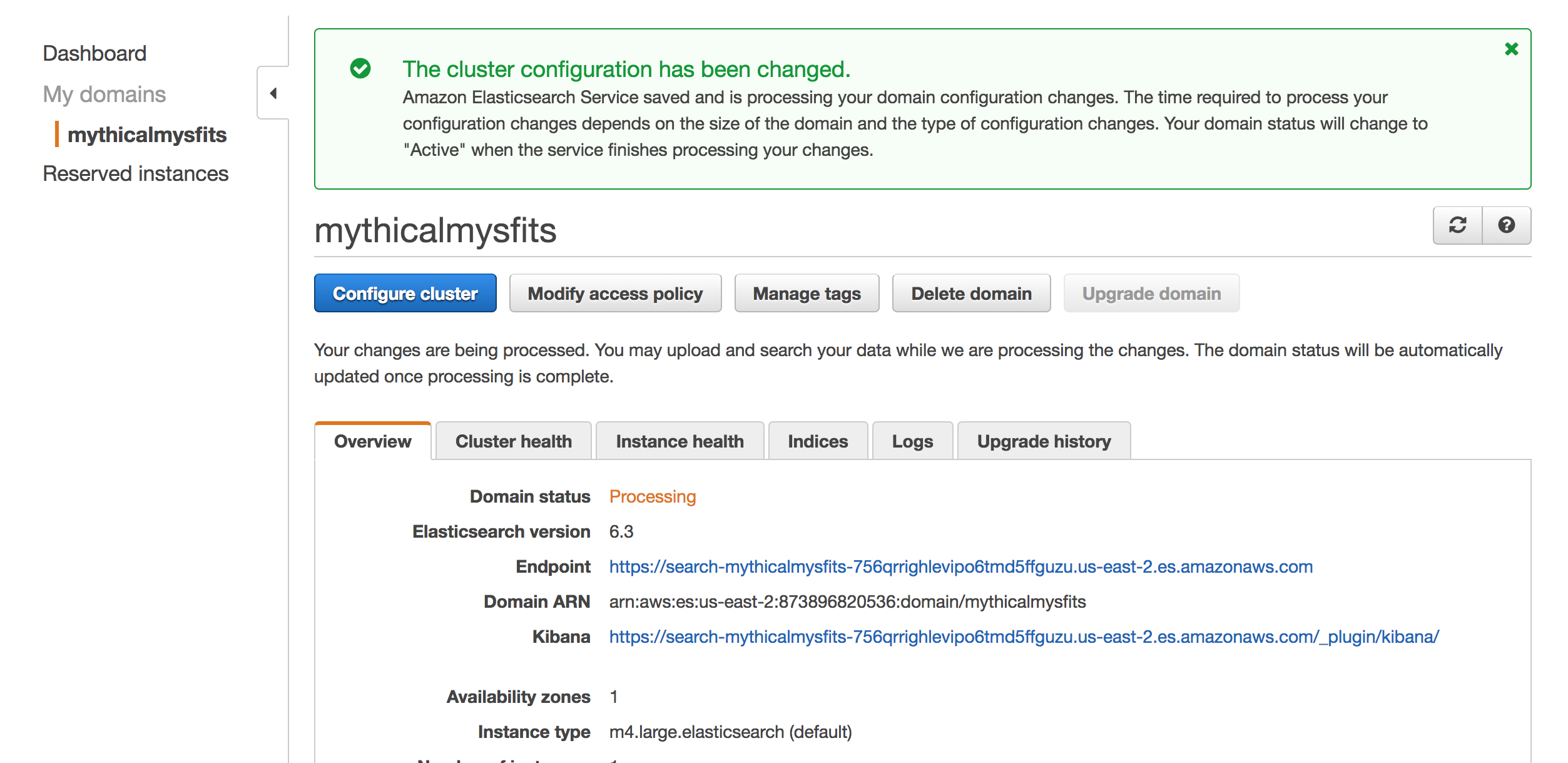Switch to the Overview tab
The height and width of the screenshot is (763, 1568).
373,441
